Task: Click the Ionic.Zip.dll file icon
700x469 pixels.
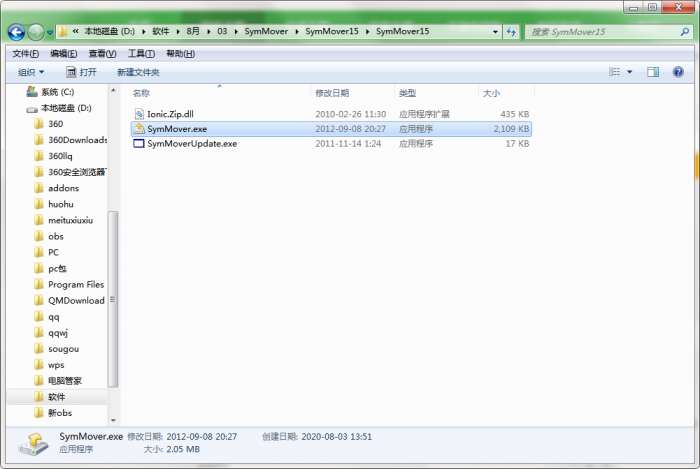Action: [139, 114]
